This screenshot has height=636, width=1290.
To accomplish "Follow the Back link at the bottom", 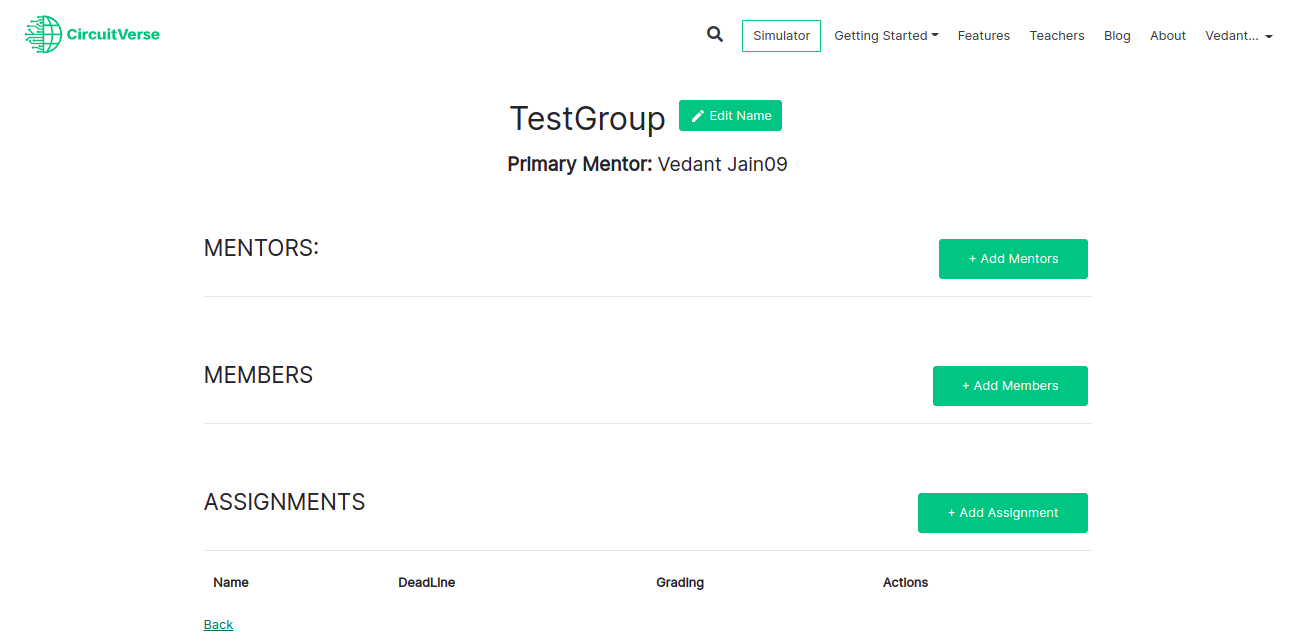I will click(x=218, y=625).
